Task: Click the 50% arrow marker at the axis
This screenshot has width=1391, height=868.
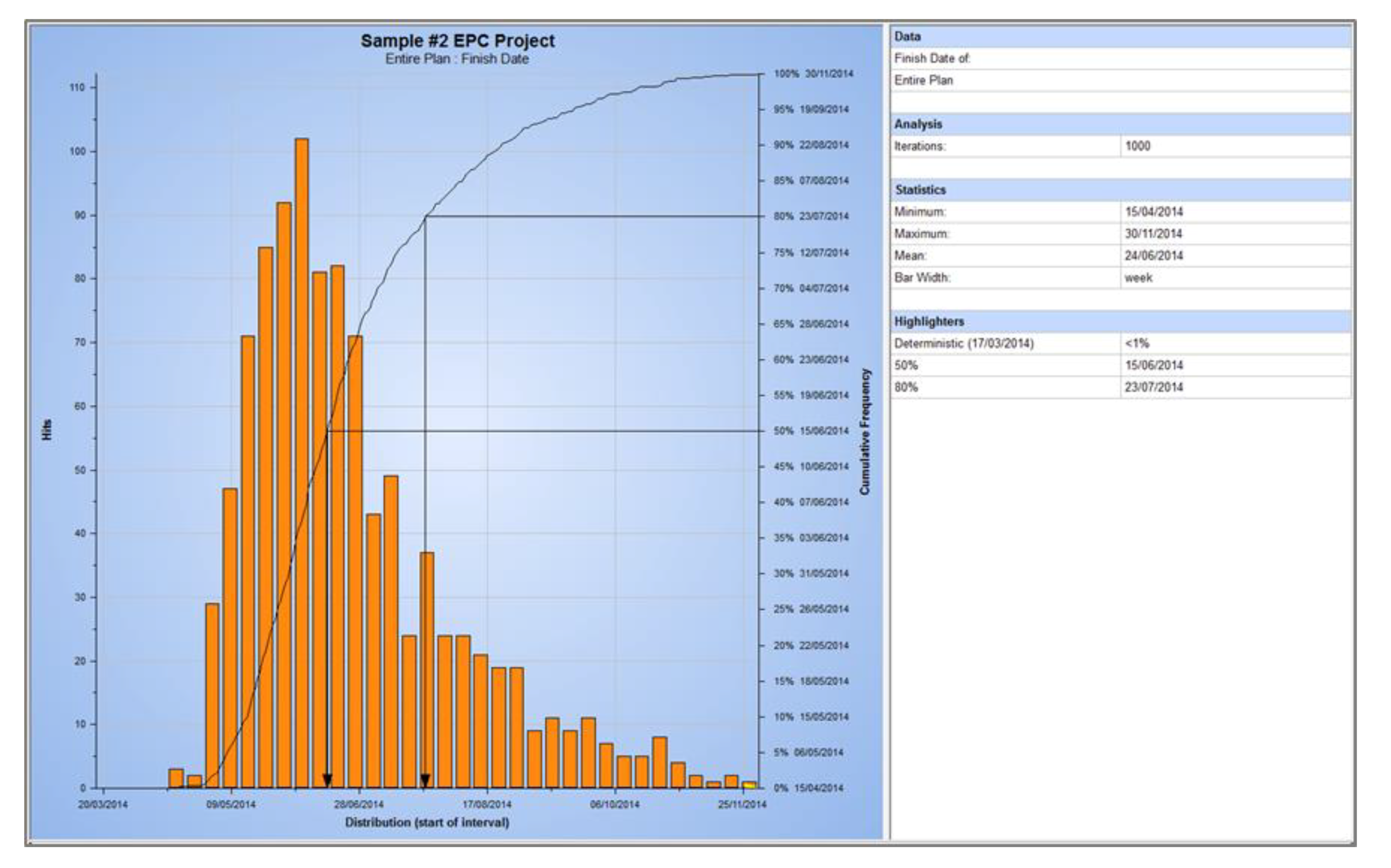Action: coord(327,780)
